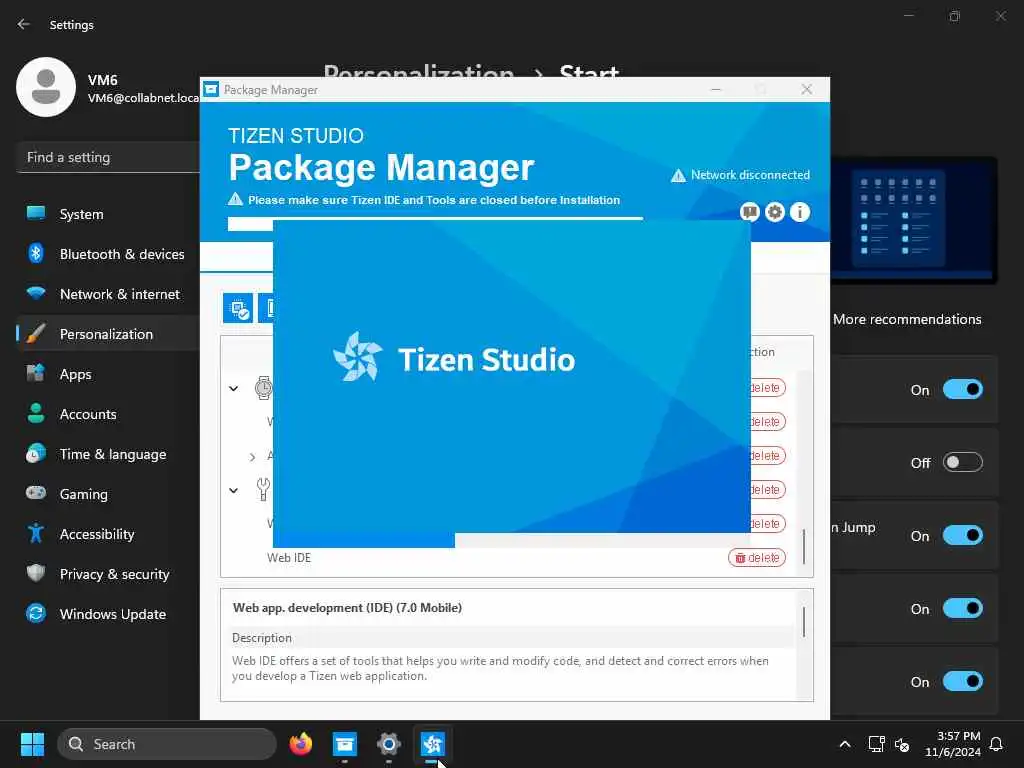This screenshot has width=1024, height=768.
Task: Click the network status tray icon
Action: 876,744
